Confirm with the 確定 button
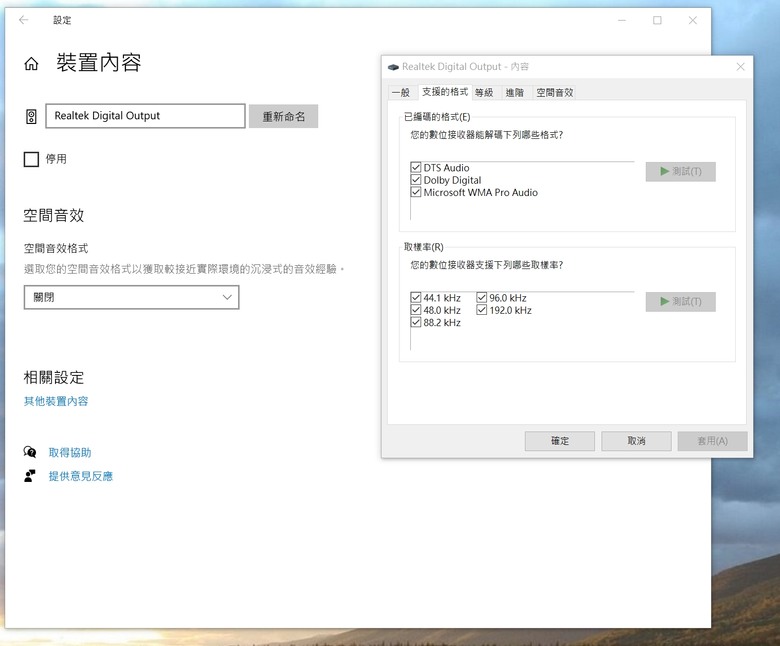780x646 pixels. click(560, 441)
